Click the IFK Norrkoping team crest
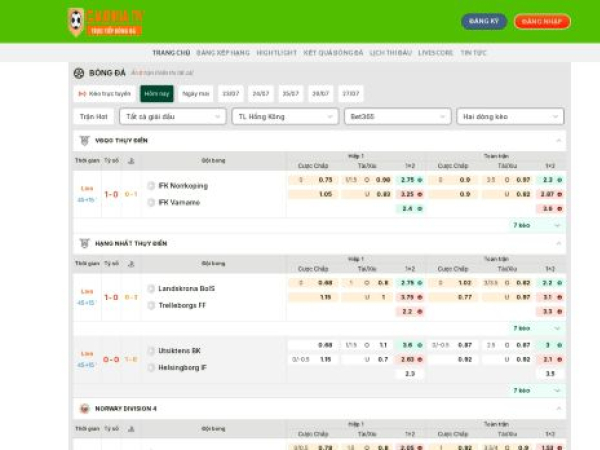Image resolution: width=600 pixels, height=450 pixels. pos(151,186)
